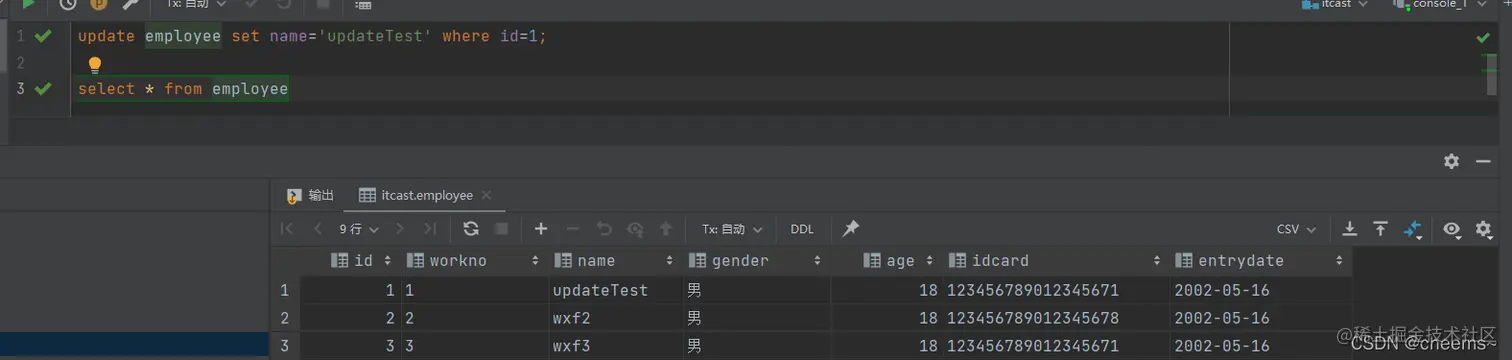Add a new row with the plus icon
Viewport: 1512px width, 360px height.
[541, 229]
